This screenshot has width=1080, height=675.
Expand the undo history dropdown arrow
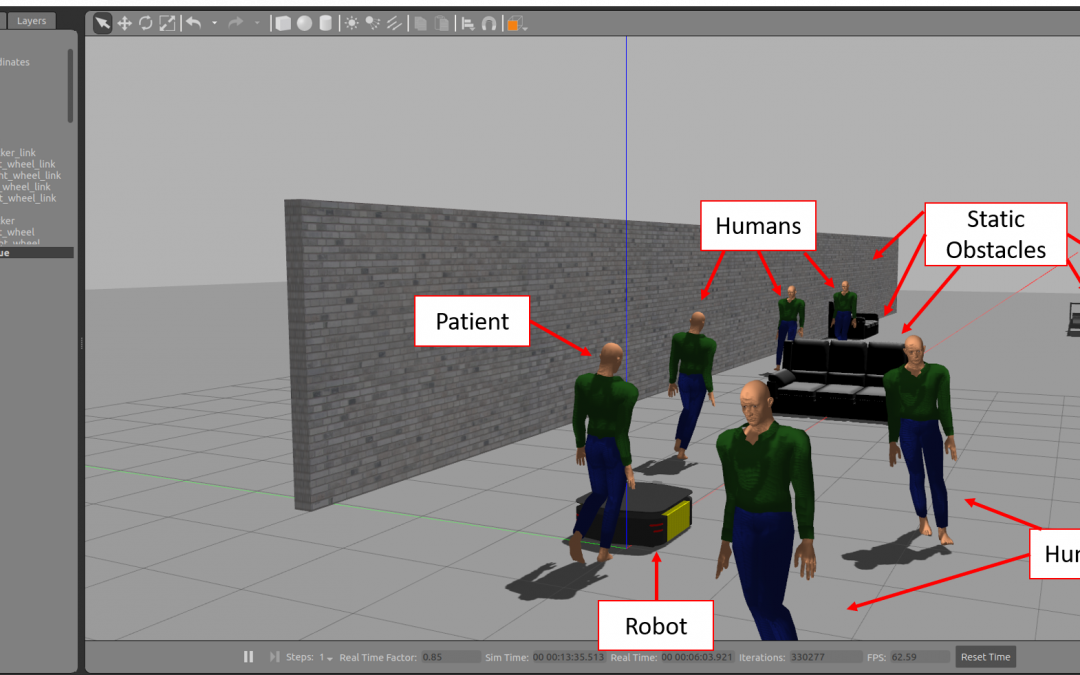(214, 23)
